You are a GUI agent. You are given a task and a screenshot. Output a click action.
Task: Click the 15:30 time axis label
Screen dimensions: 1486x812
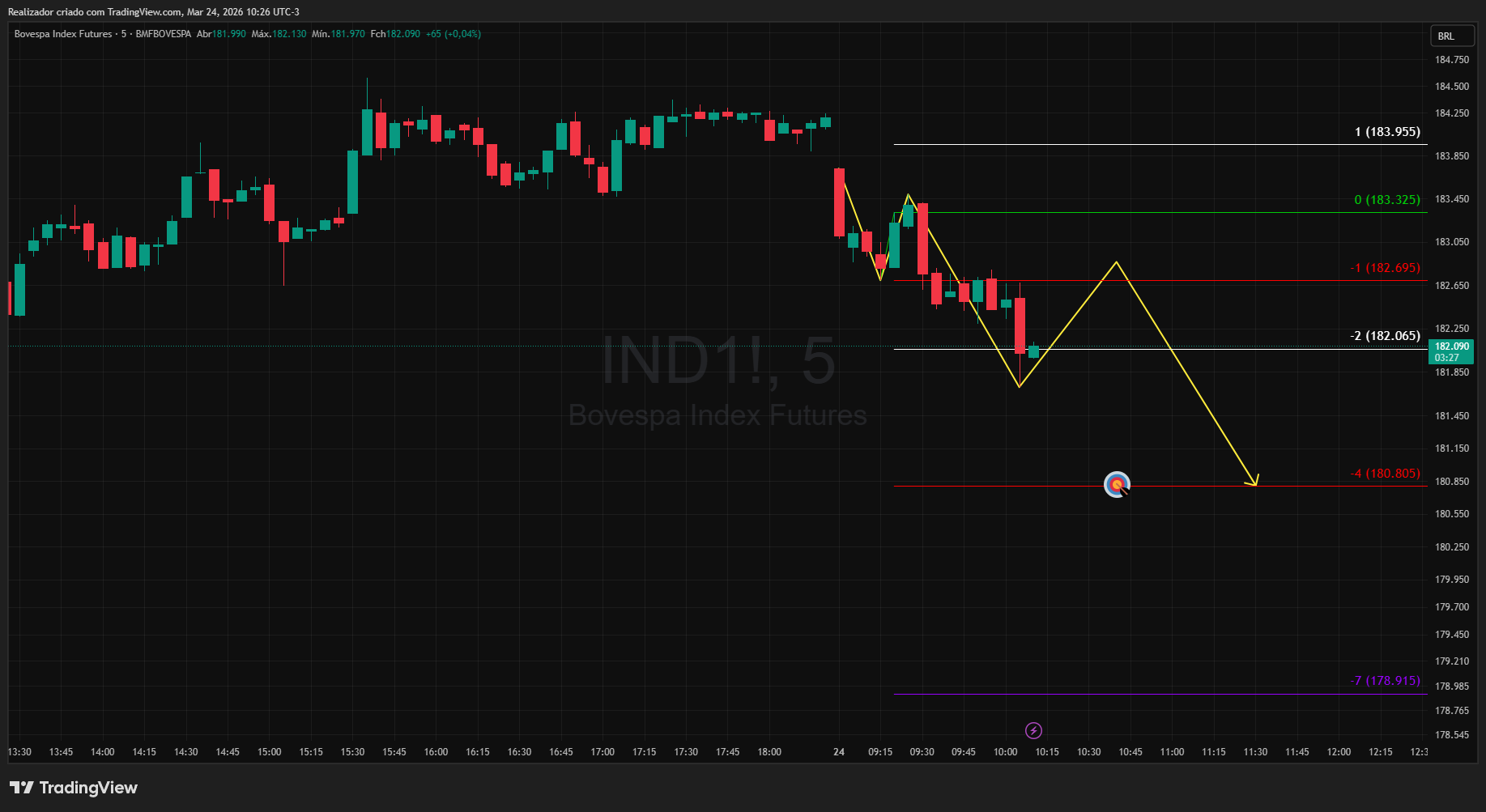coord(352,752)
